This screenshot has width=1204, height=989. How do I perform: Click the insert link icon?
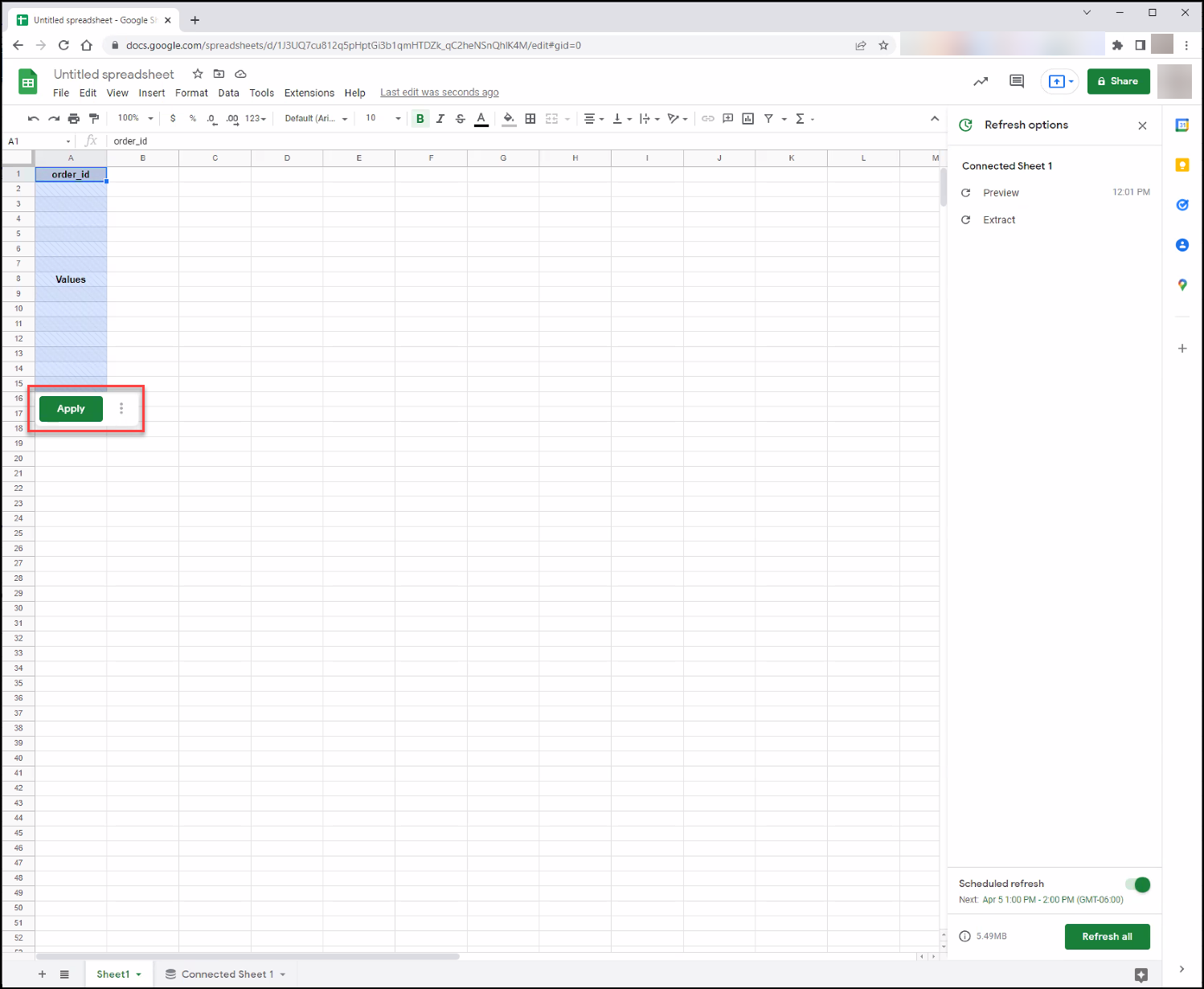click(708, 118)
